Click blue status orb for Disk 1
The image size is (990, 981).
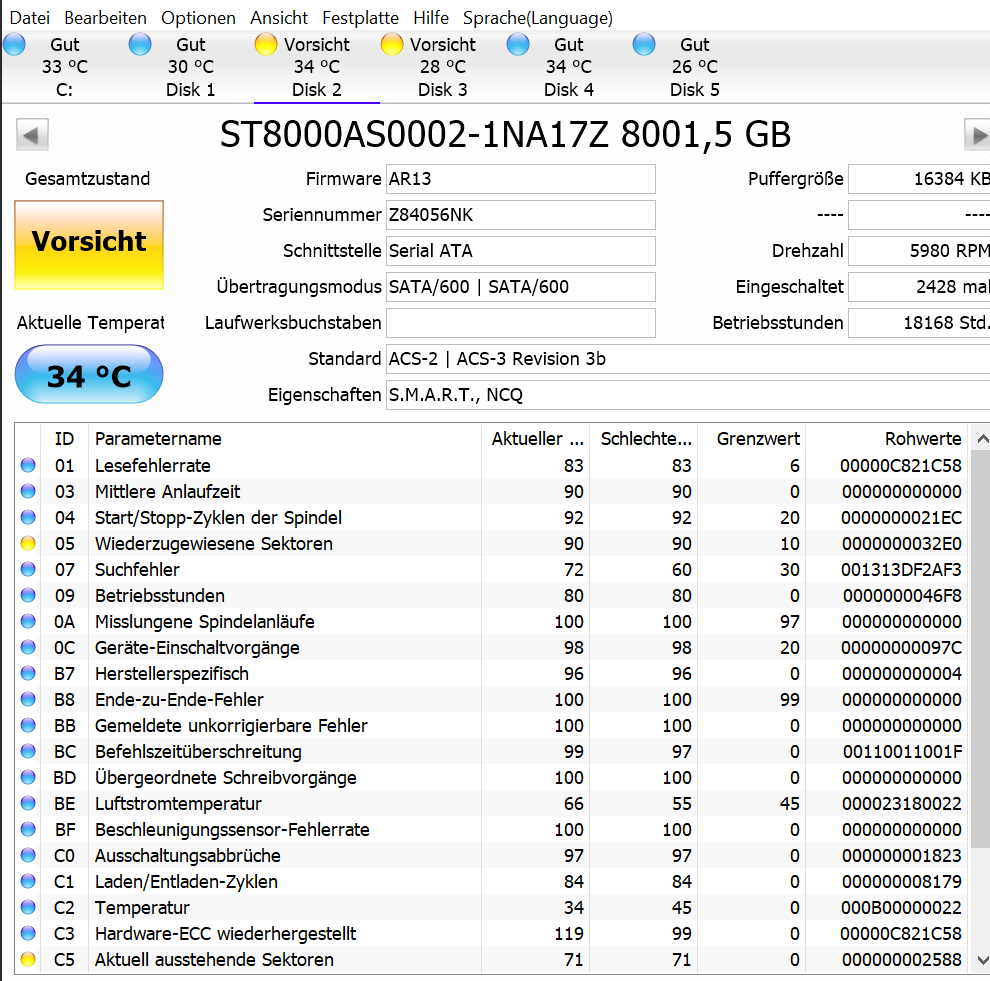point(140,44)
